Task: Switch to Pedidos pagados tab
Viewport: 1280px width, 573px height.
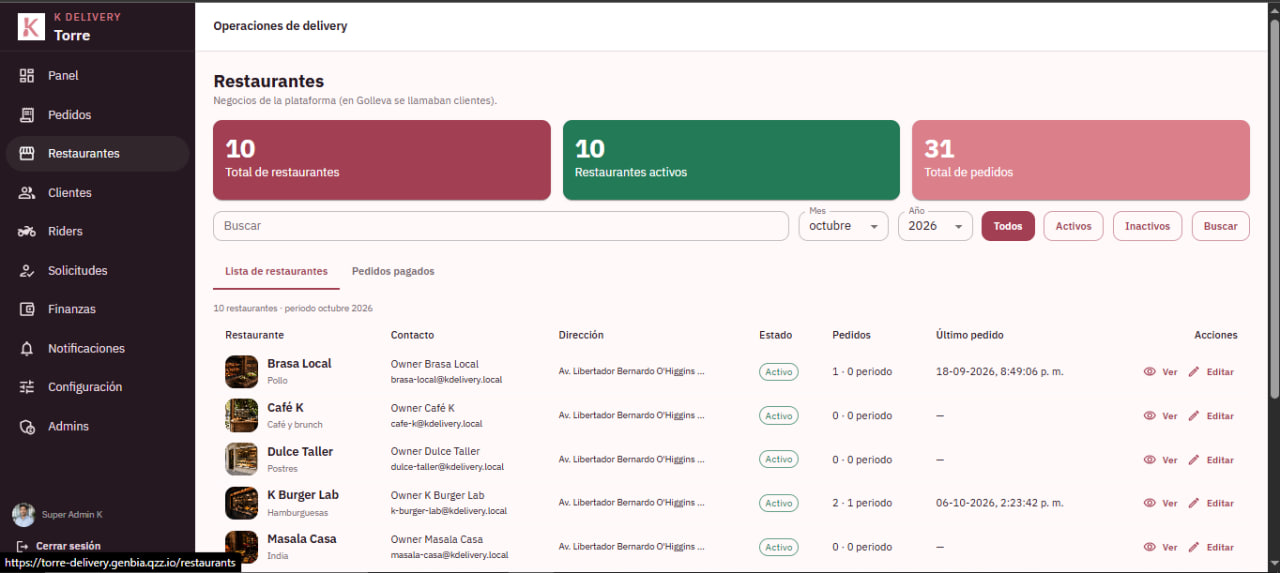Action: click(393, 271)
